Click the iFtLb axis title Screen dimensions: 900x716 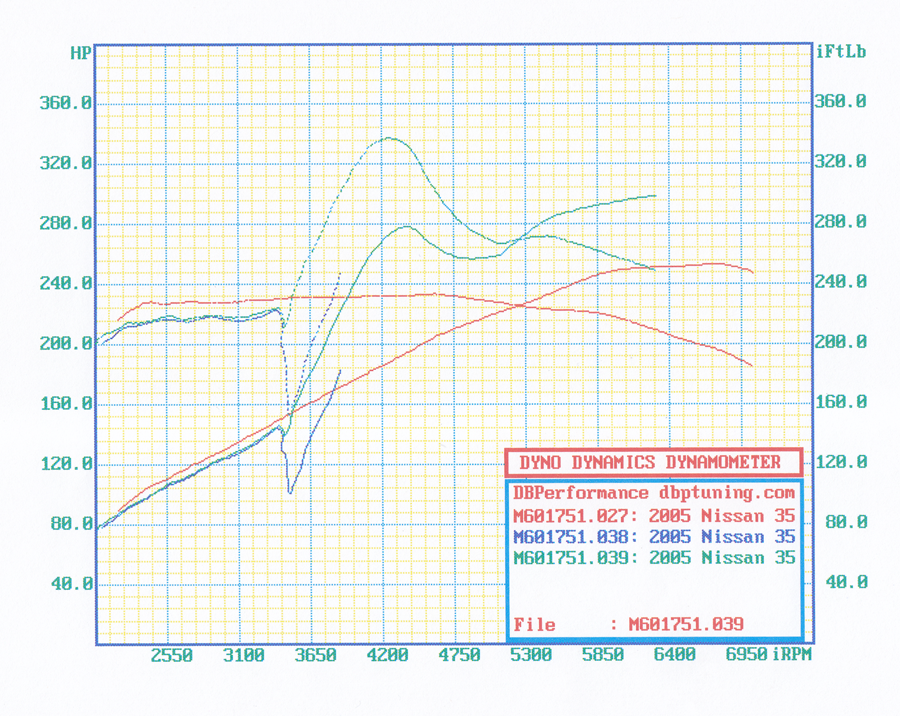[x=840, y=52]
